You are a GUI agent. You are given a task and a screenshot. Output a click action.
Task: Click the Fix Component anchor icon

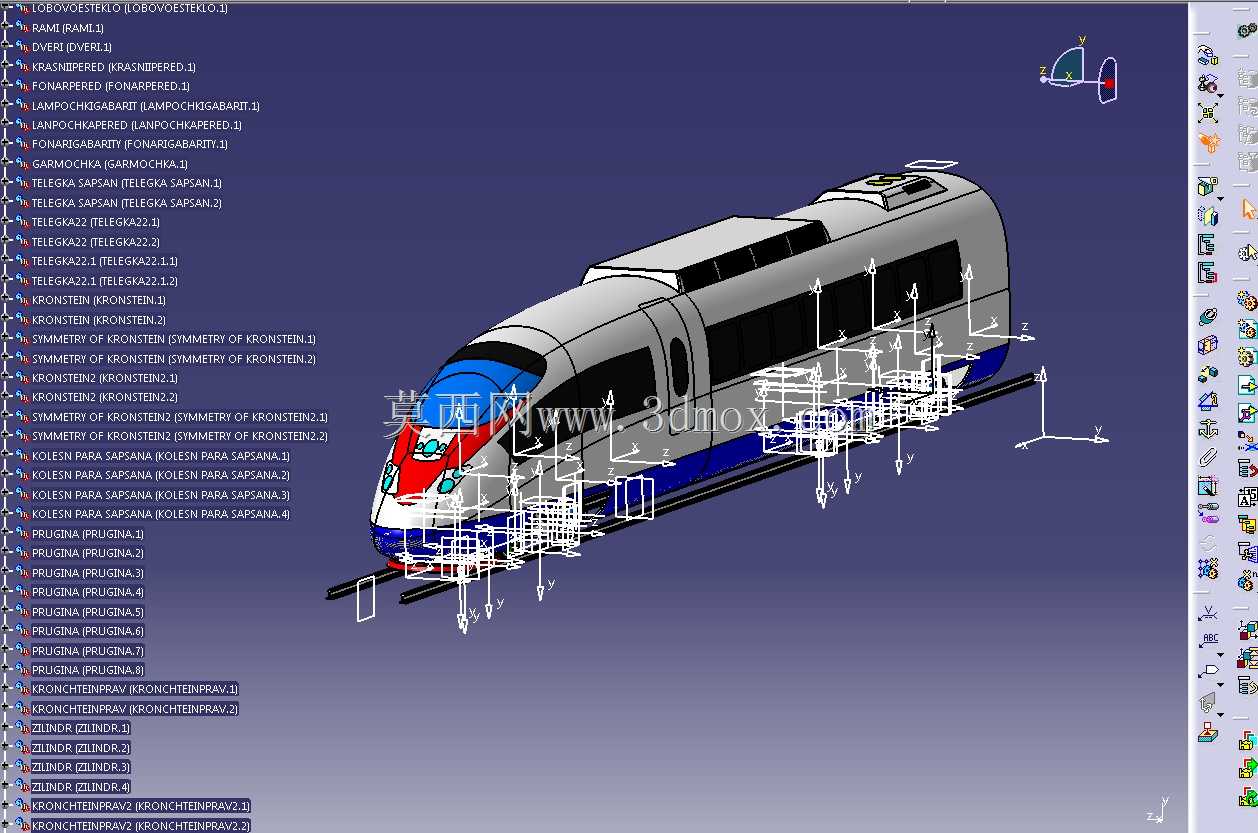click(1208, 429)
